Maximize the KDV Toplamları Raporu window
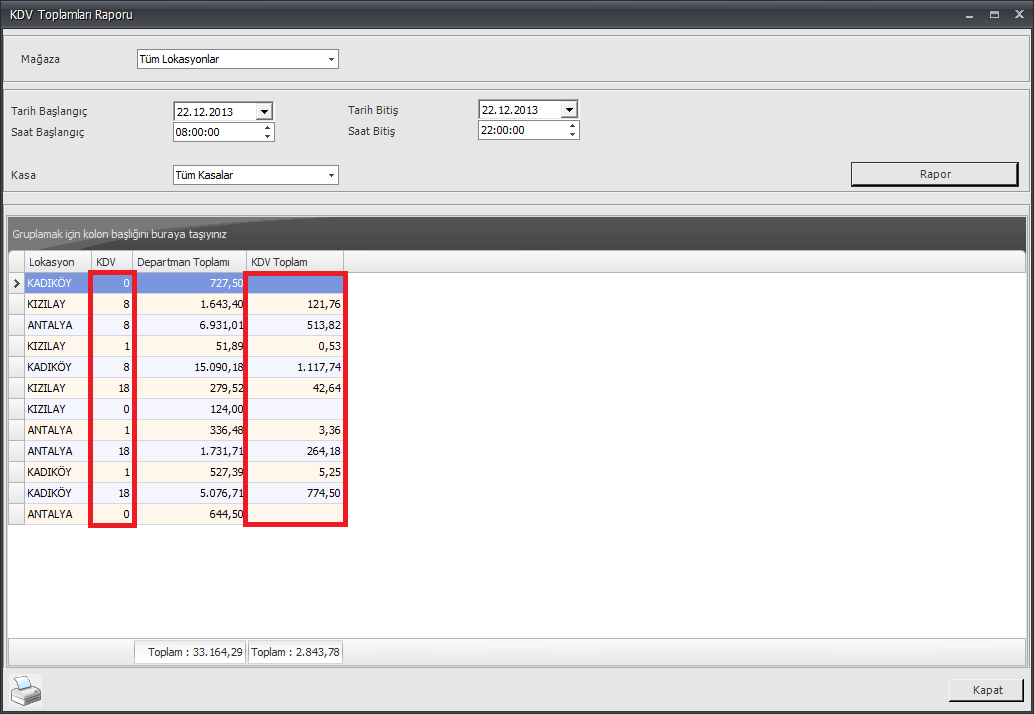Image resolution: width=1034 pixels, height=714 pixels. pos(994,15)
